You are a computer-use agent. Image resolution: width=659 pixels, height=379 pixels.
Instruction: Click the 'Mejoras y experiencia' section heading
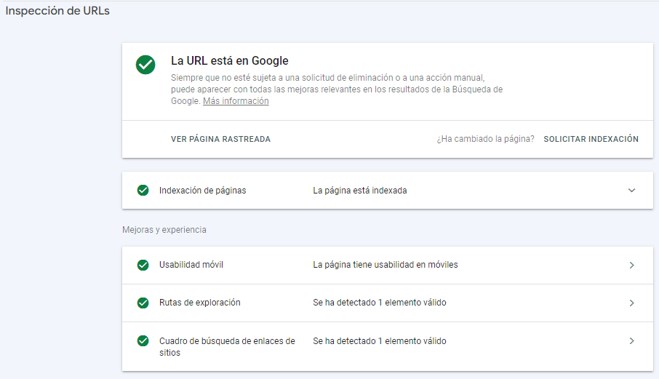point(164,230)
